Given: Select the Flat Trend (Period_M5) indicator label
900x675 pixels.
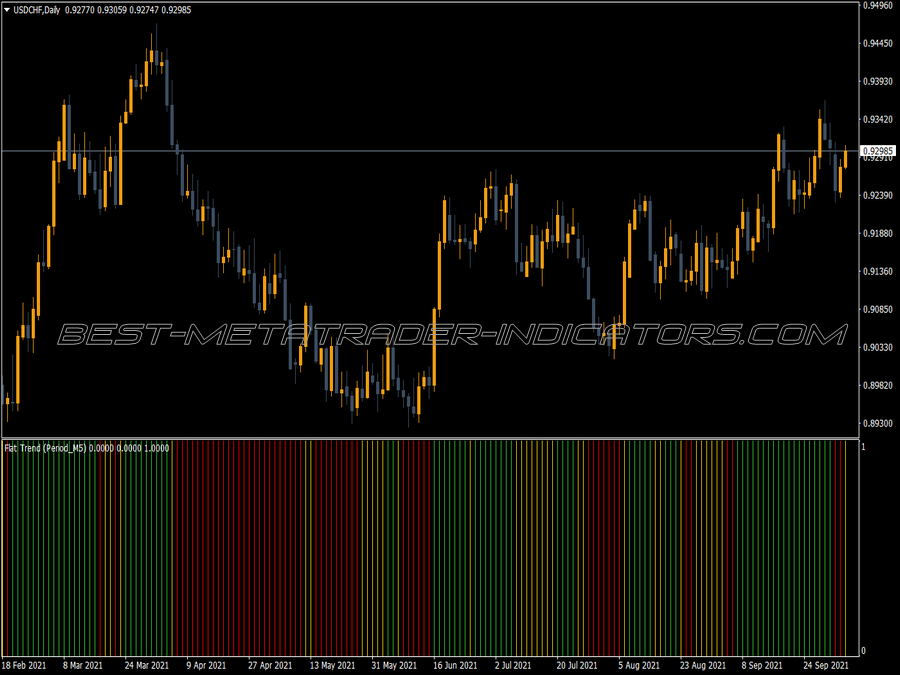Looking at the screenshot, I should pyautogui.click(x=45, y=448).
